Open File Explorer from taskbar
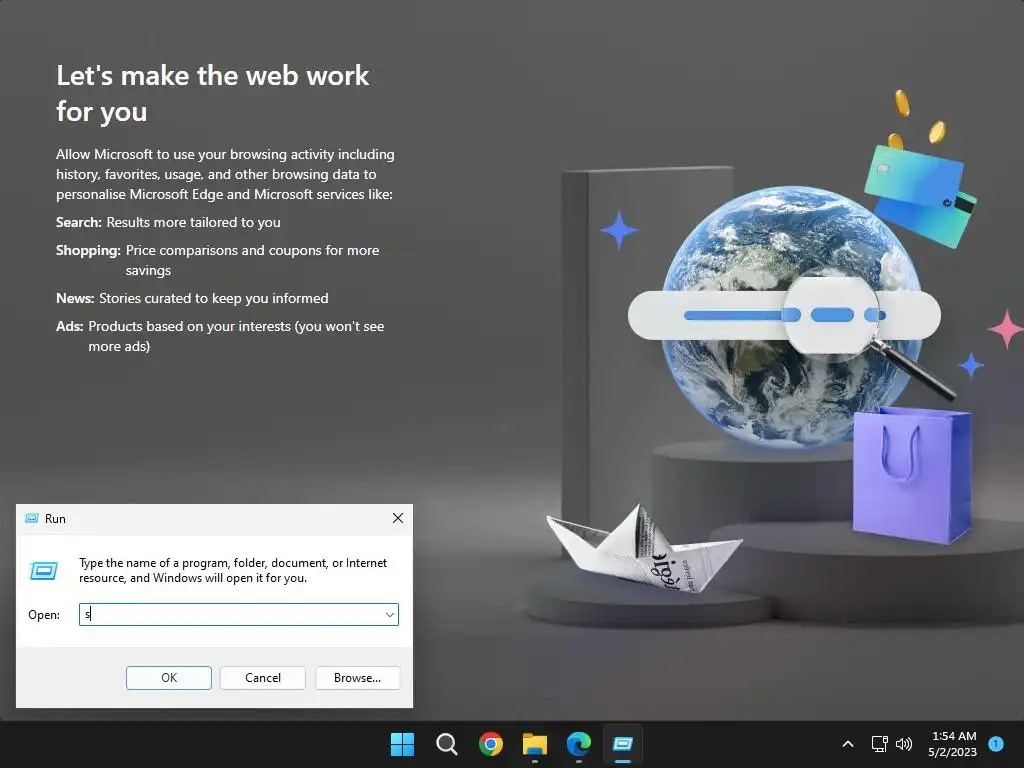The image size is (1024, 768). 534,744
